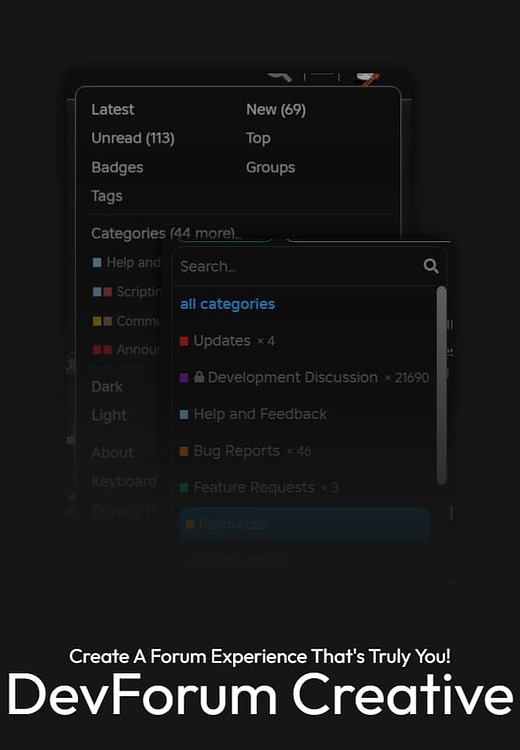Click the orange Bug Reports badge

(184, 451)
